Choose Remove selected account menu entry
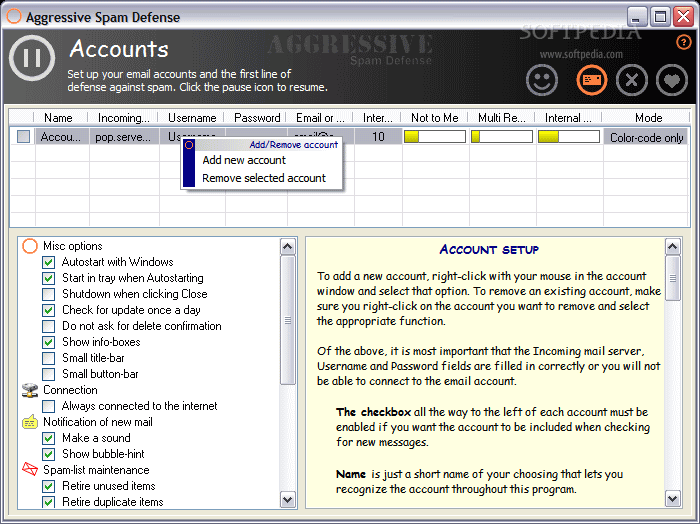 pyautogui.click(x=264, y=178)
